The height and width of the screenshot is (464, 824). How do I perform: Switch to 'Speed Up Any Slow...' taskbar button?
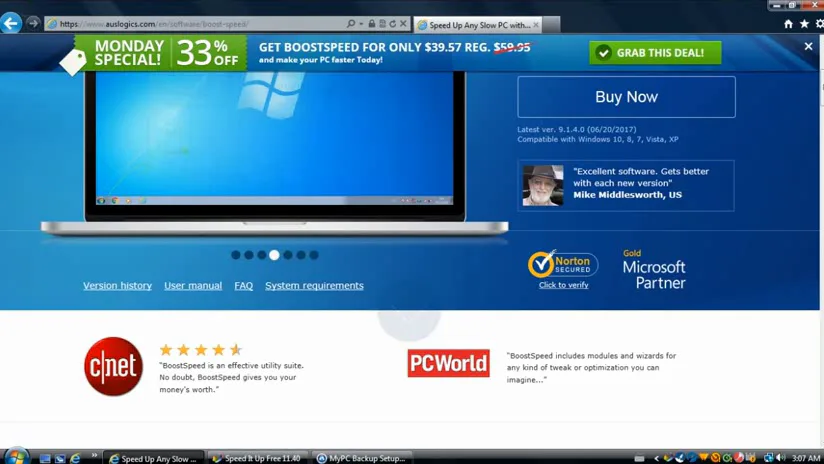(x=152, y=458)
